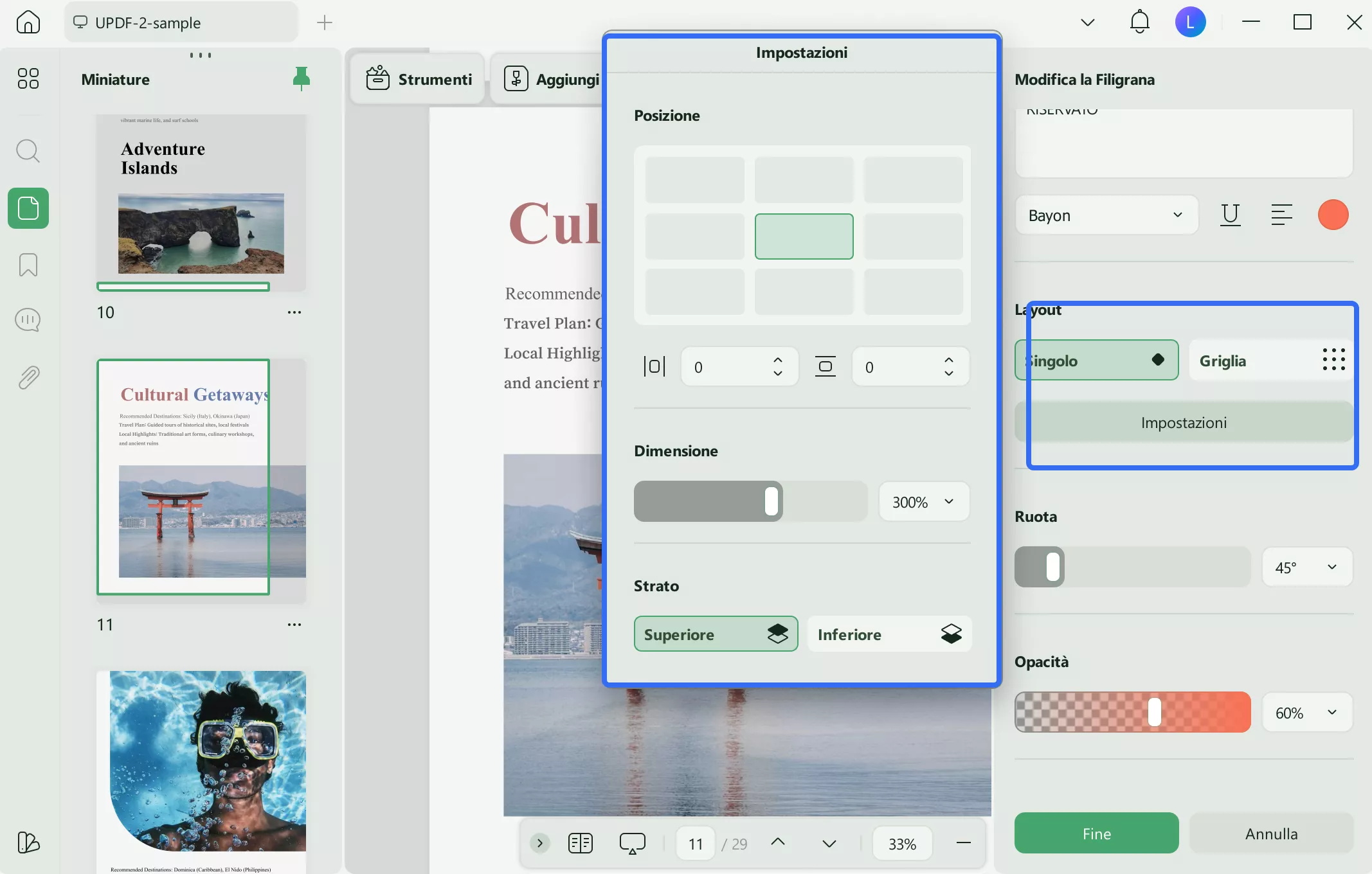Click the orange text color swatch
This screenshot has height=874, width=1372.
point(1333,215)
